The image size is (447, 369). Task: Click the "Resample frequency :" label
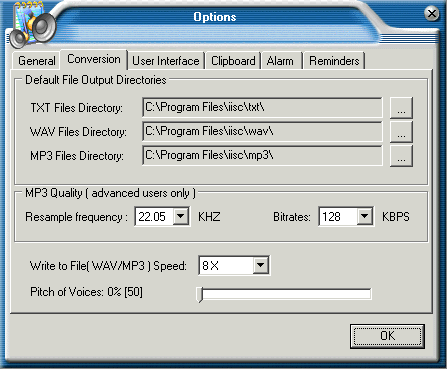(x=77, y=217)
